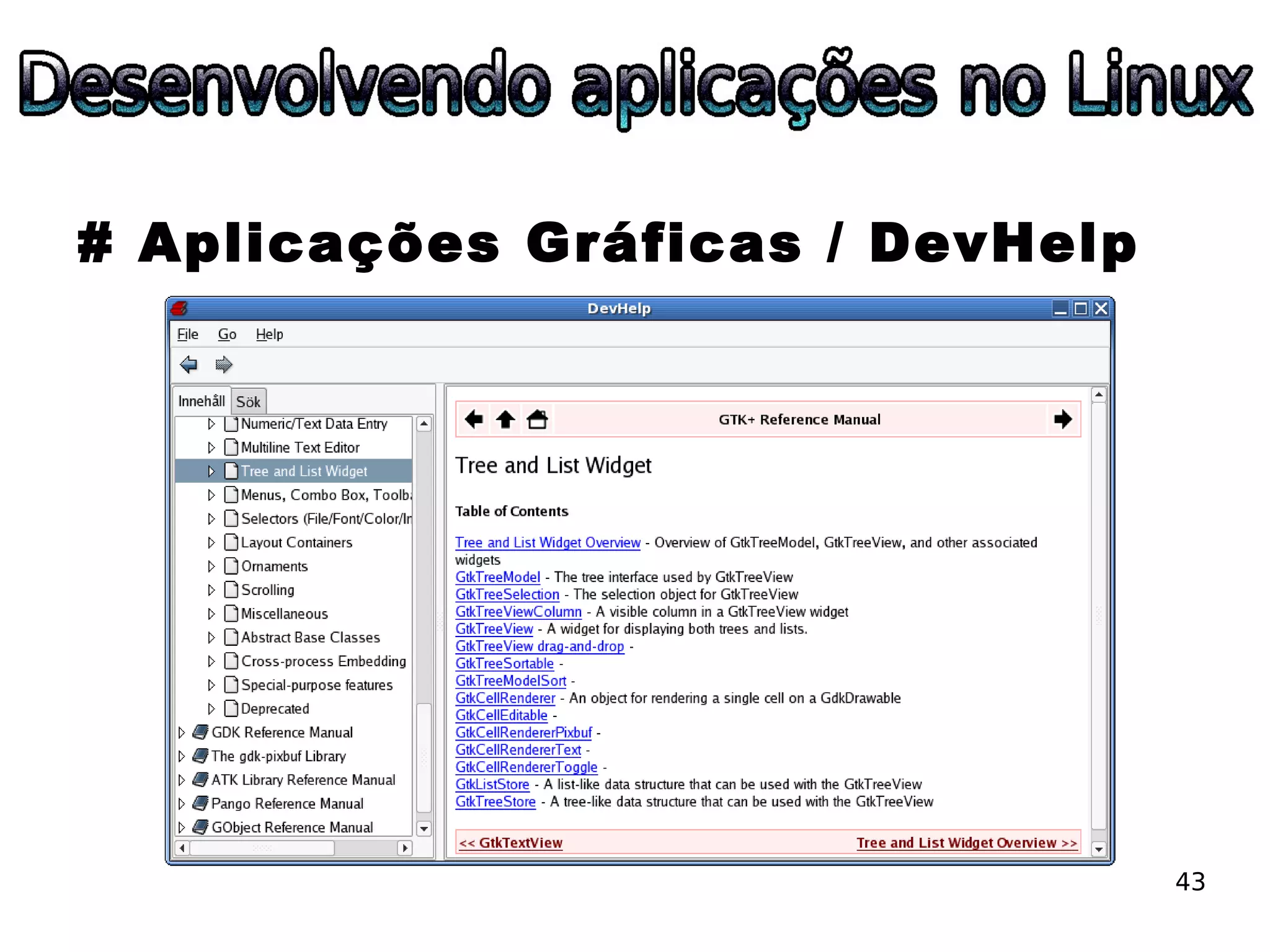
Task: Switch to the Sök tab
Action: point(249,402)
